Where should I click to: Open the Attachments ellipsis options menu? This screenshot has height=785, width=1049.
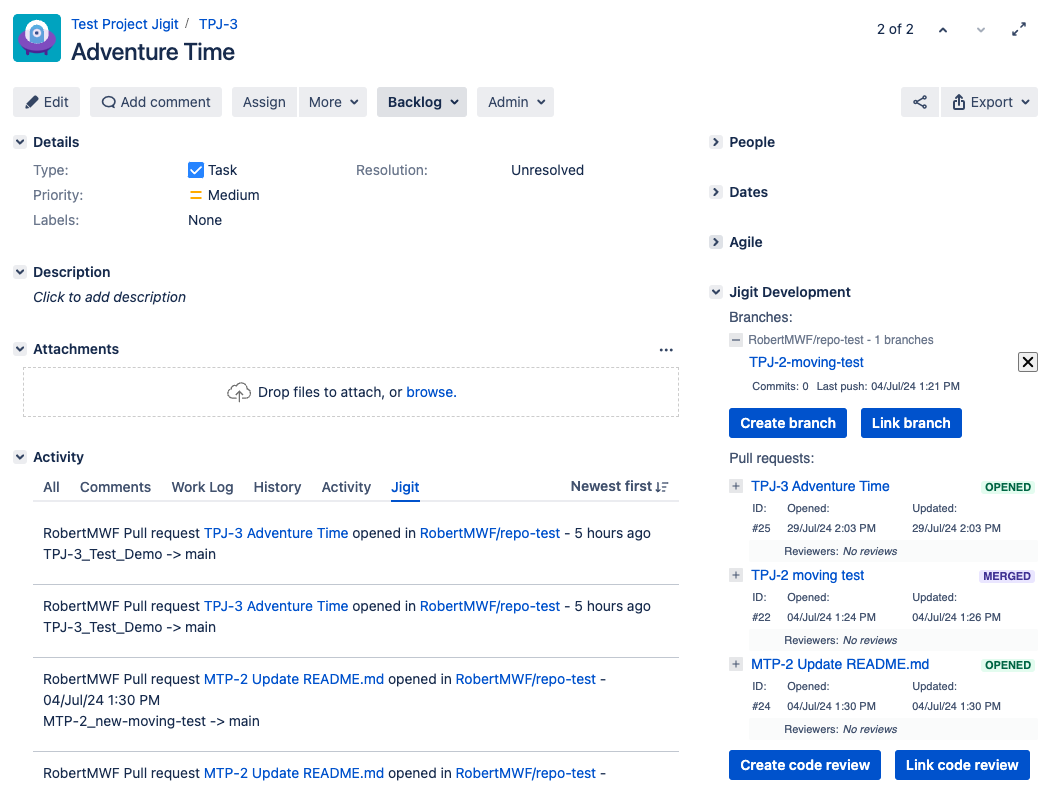(666, 350)
